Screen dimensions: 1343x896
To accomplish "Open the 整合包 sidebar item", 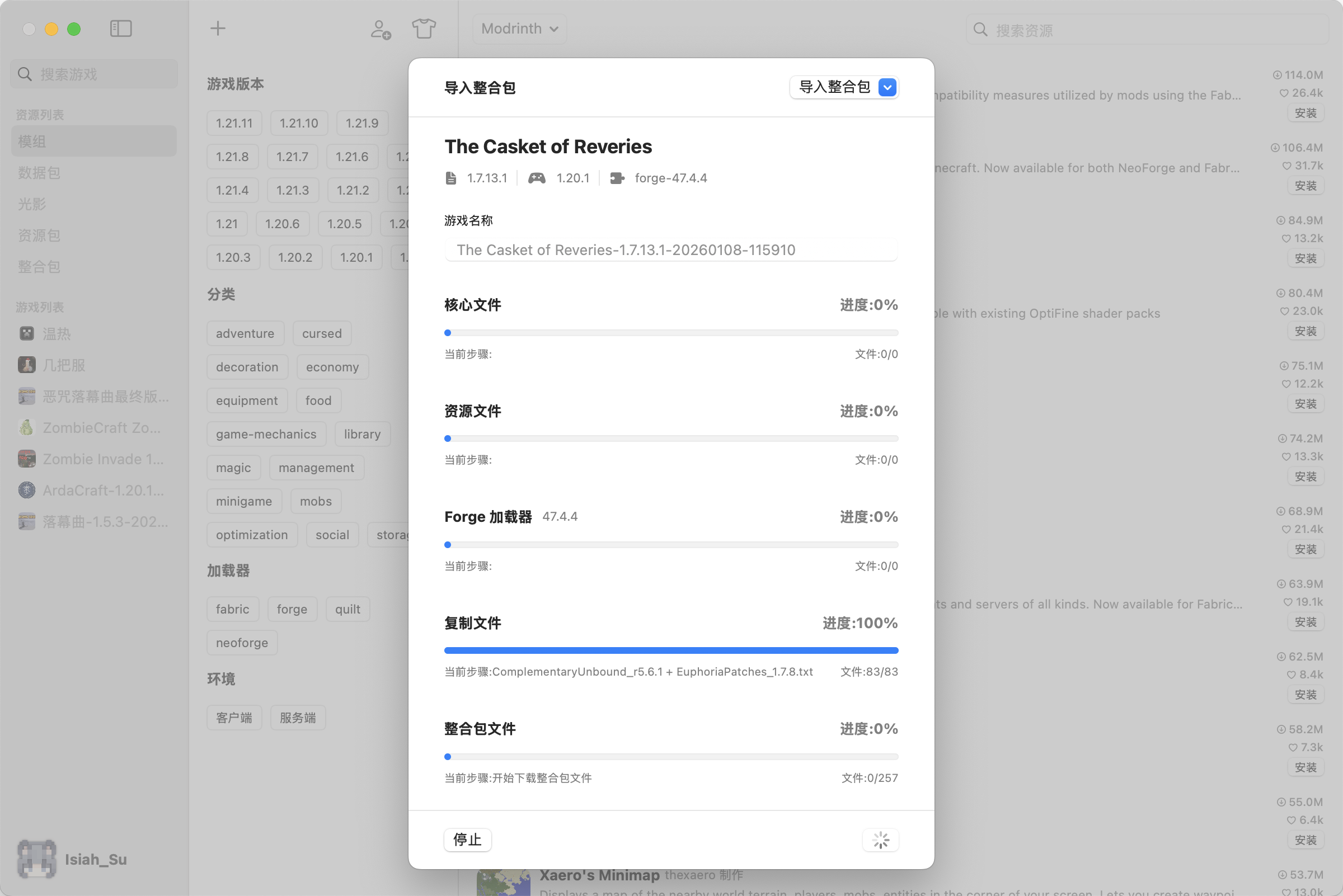I will tap(39, 267).
